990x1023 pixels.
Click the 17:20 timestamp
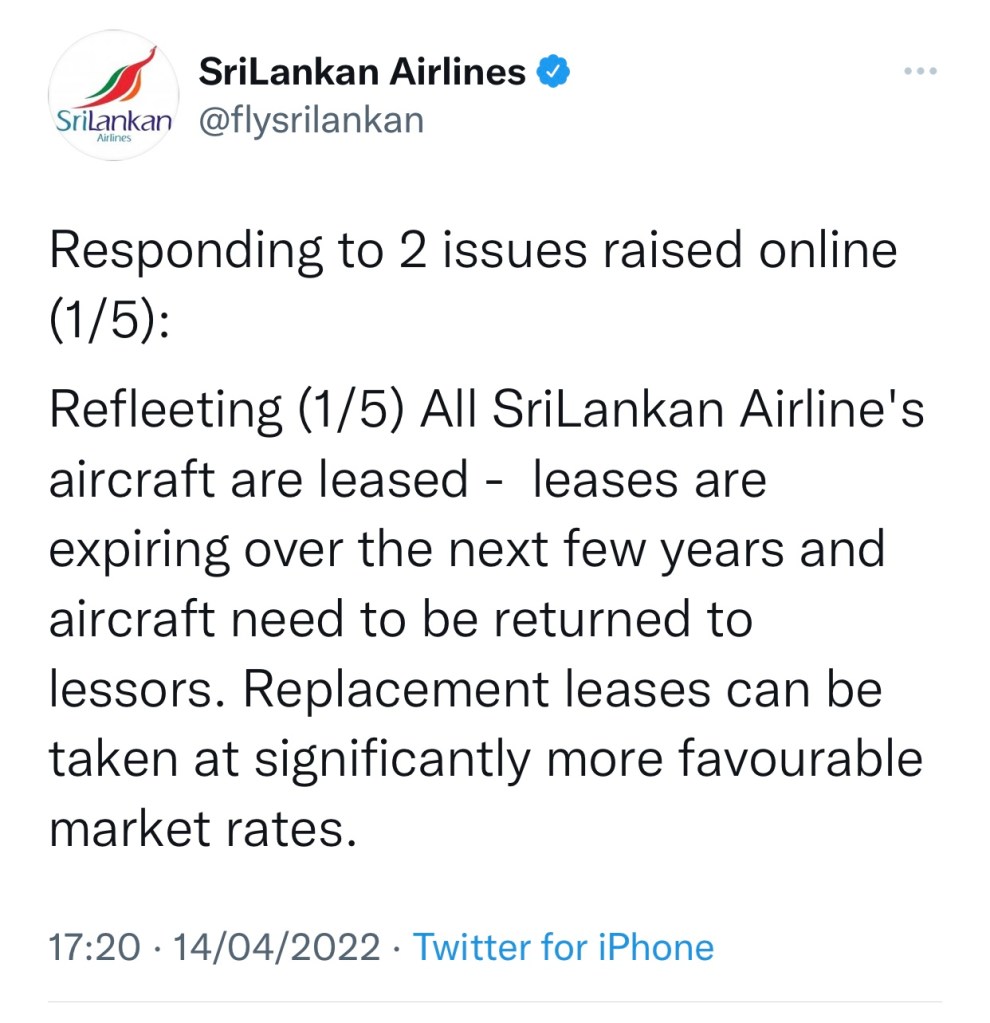coord(95,947)
